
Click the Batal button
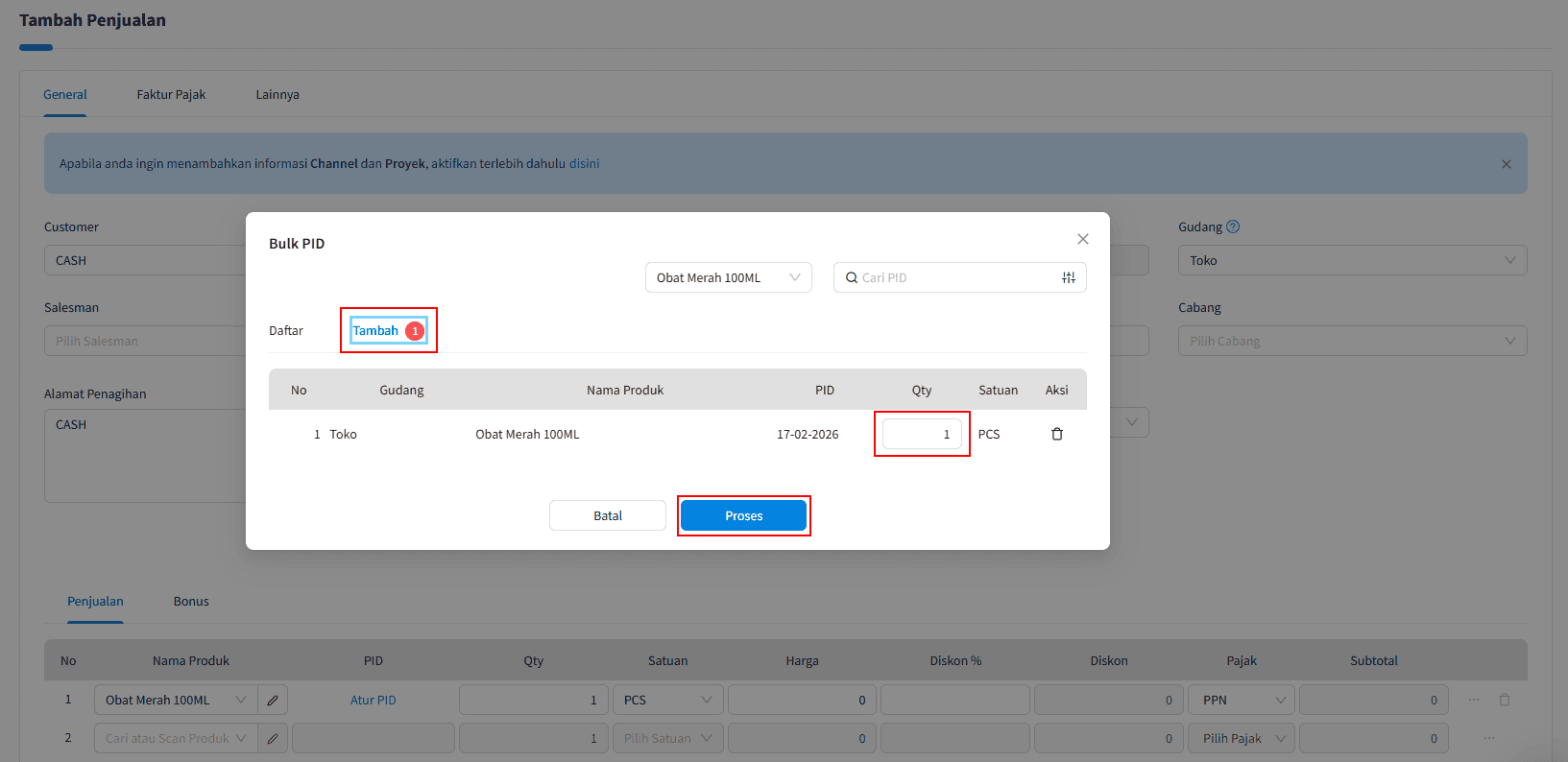pyautogui.click(x=607, y=515)
